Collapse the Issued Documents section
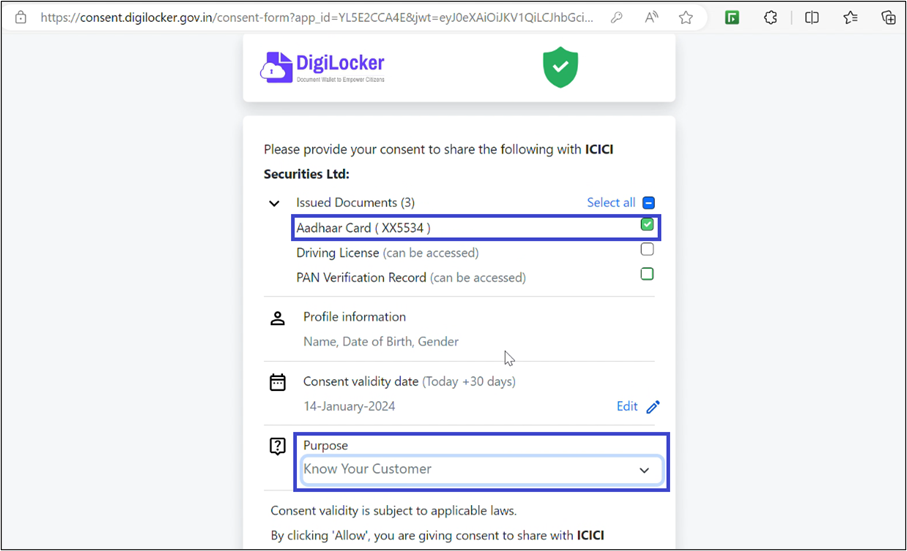Image resolution: width=907 pixels, height=551 pixels. (x=275, y=203)
